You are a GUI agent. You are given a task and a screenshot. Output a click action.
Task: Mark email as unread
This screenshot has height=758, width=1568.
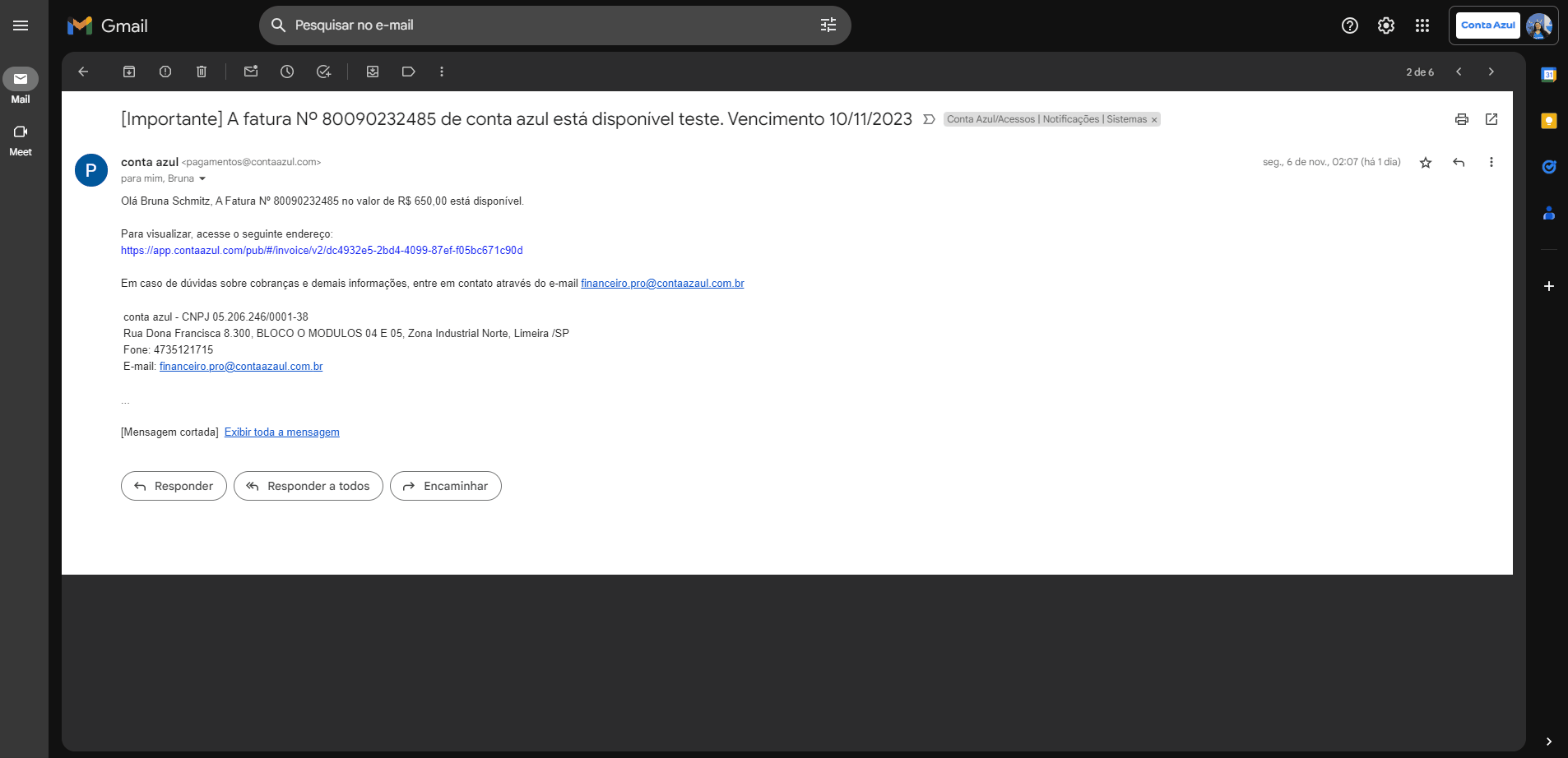tap(251, 72)
